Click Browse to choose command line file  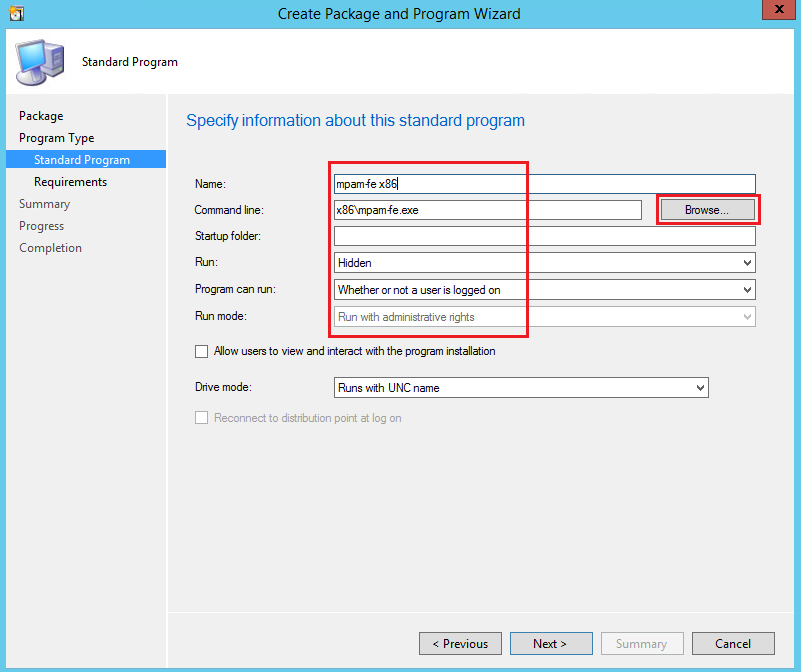coord(706,210)
